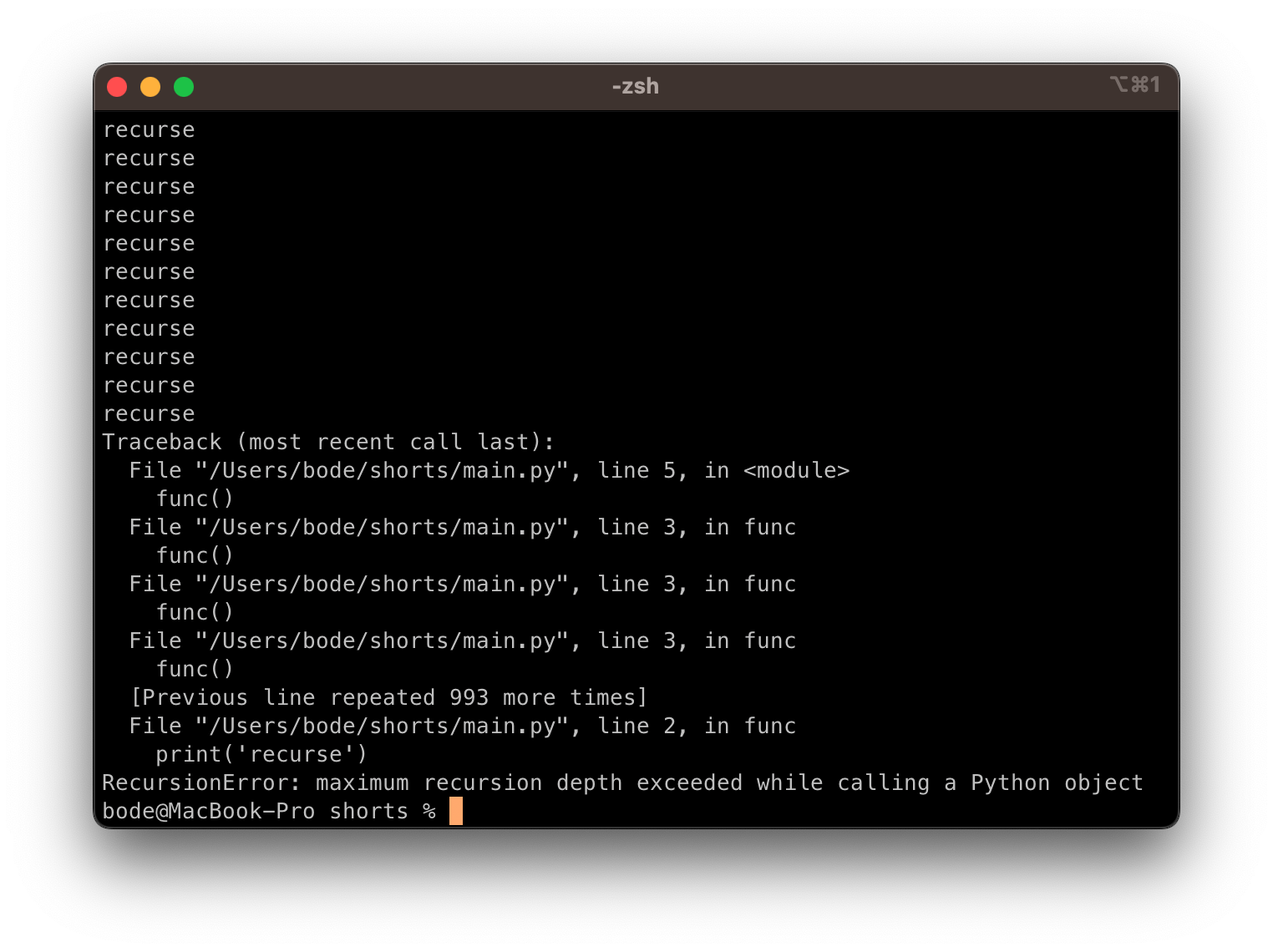Click the func() call below the <module> line

pos(195,499)
